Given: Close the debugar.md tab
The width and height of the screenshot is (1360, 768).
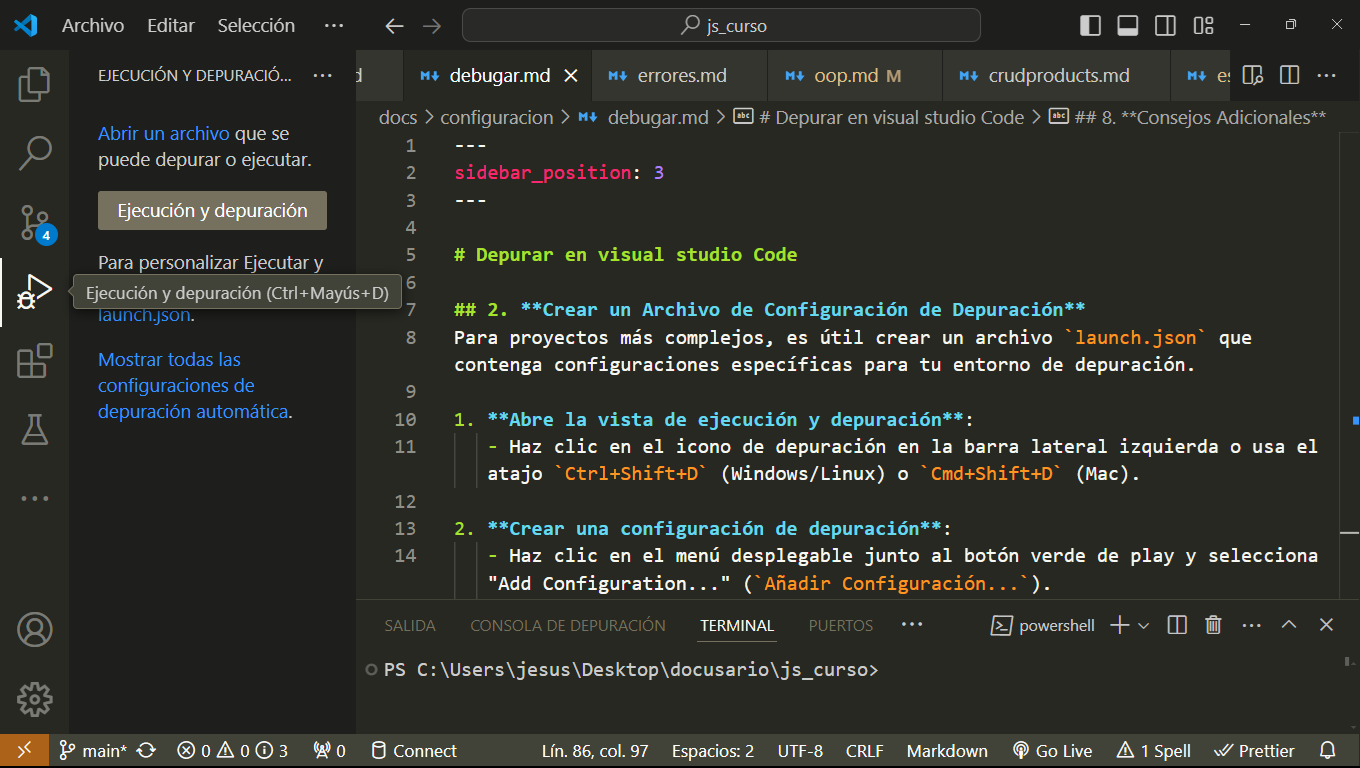Looking at the screenshot, I should point(571,75).
